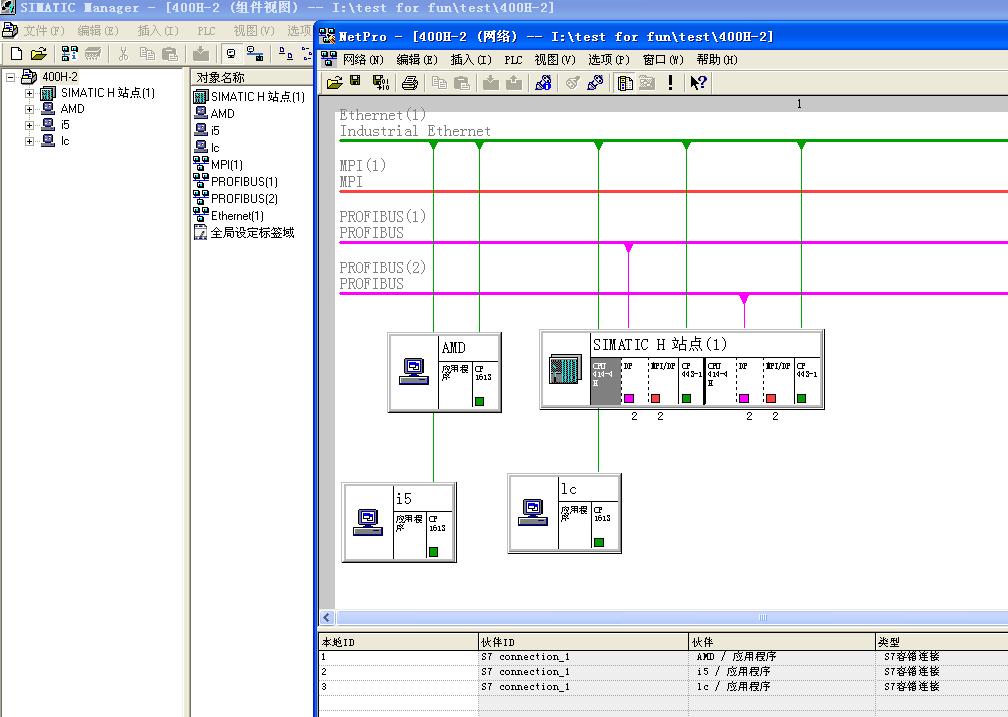Click NetPro horizontal scrollbar left arrow
Viewport: 1008px width, 717px height.
pos(327,617)
